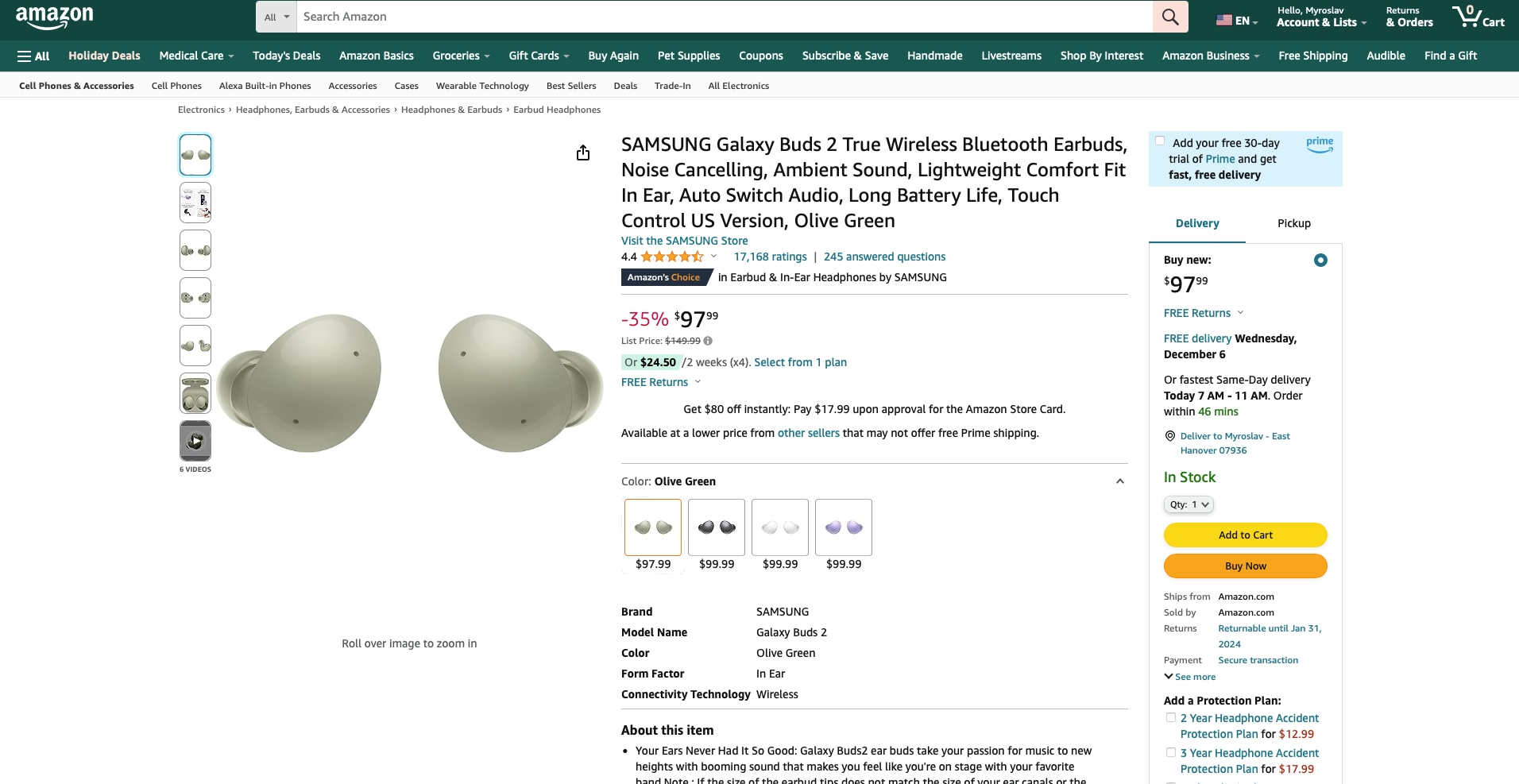
Task: Open Today's Deals in navigation bar
Action: click(286, 56)
